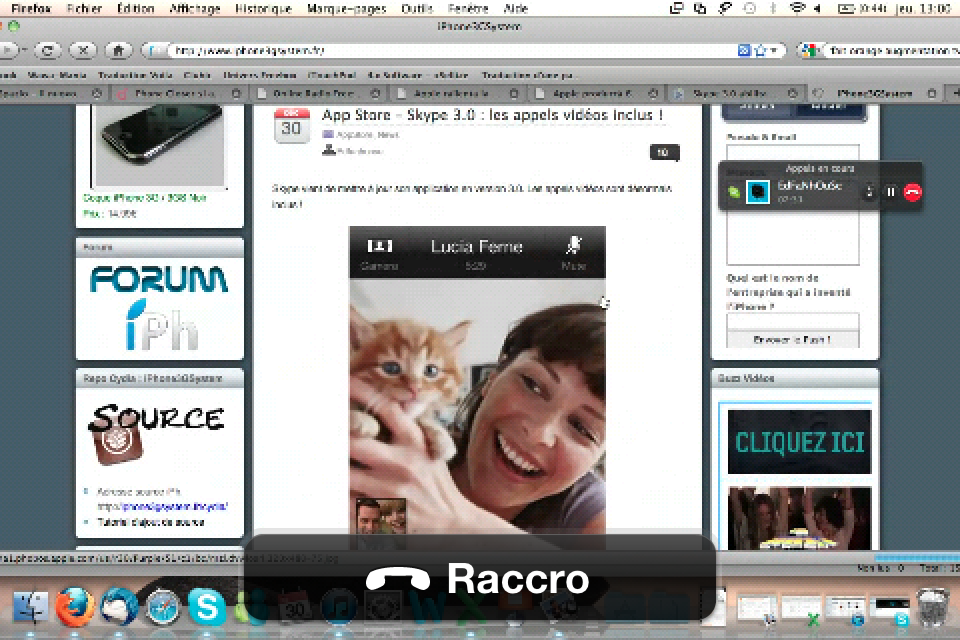Expand the URL bar history dropdown arrow
This screenshot has height=640, width=960.
click(x=775, y=50)
